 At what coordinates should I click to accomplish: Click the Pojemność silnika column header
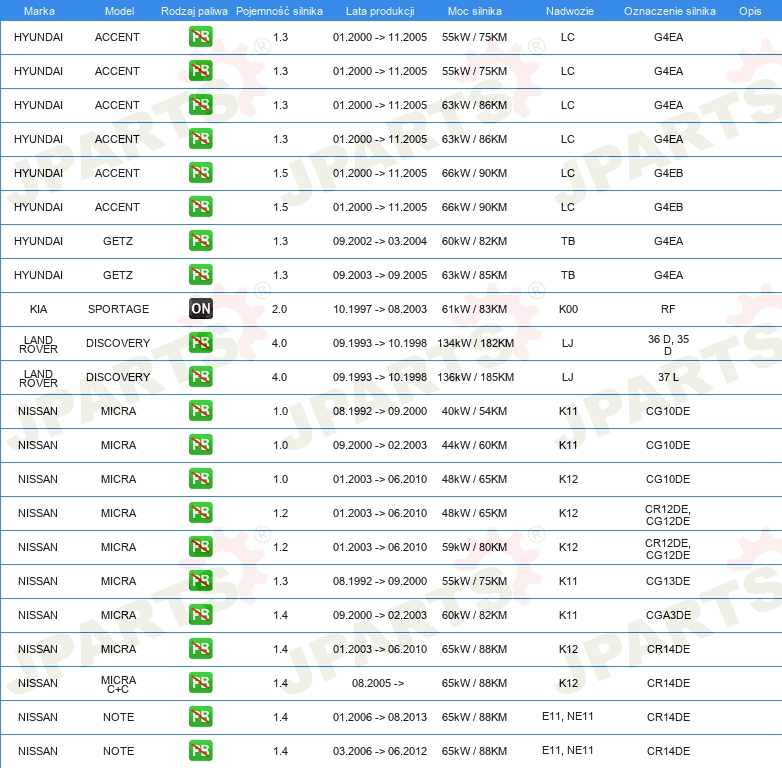[x=279, y=11]
